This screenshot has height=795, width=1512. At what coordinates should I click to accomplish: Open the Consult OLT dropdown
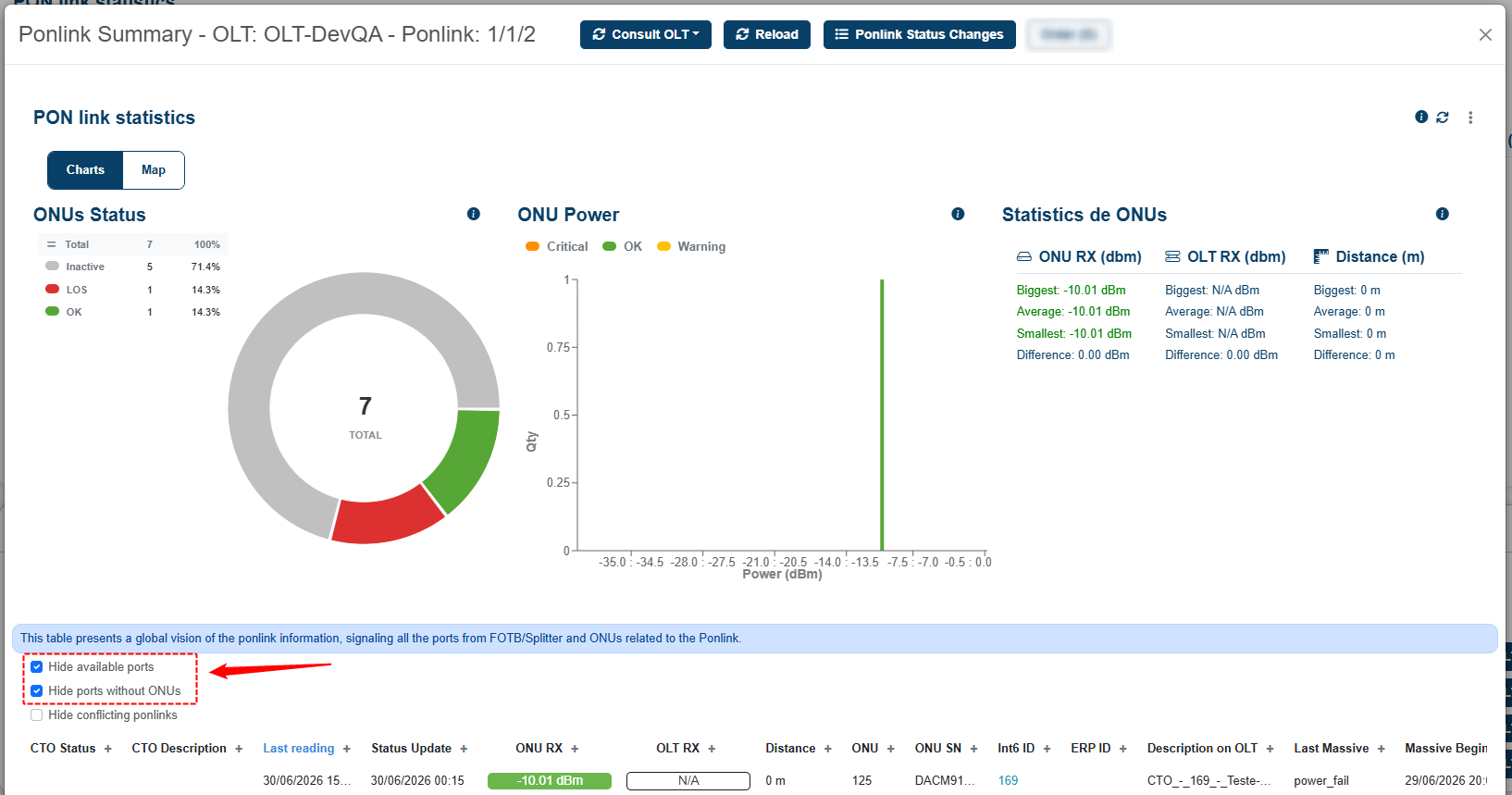pos(645,34)
